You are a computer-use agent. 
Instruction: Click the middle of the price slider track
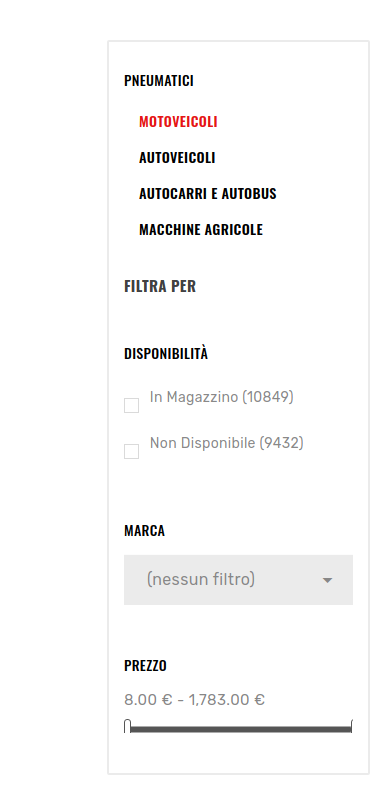click(240, 729)
